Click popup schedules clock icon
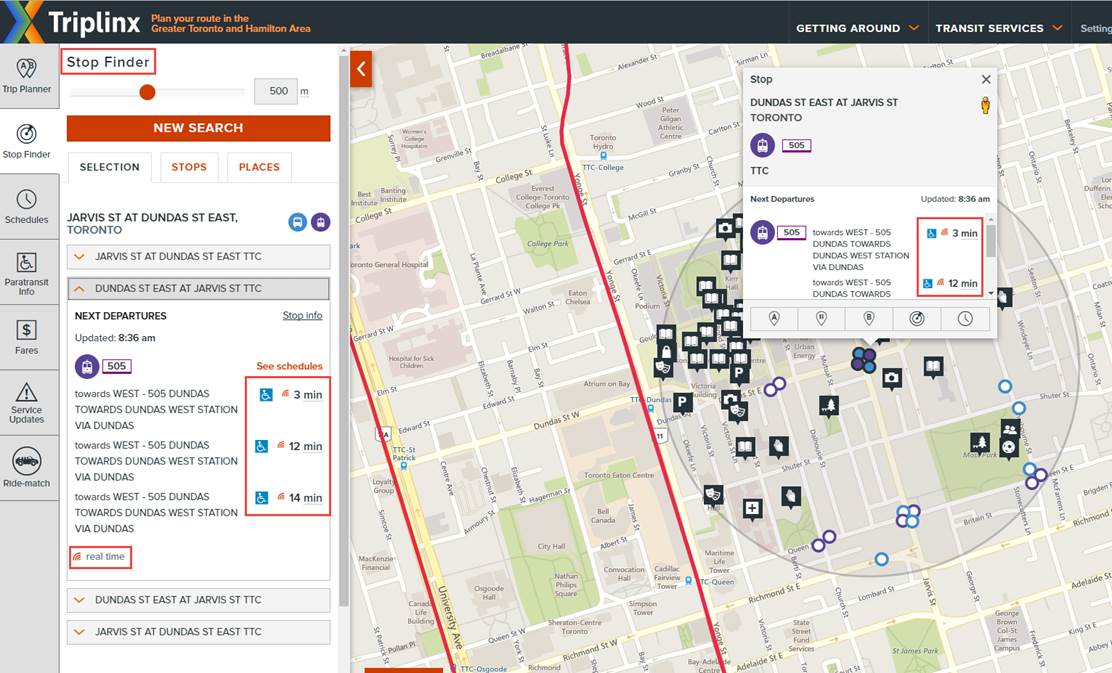 964,319
